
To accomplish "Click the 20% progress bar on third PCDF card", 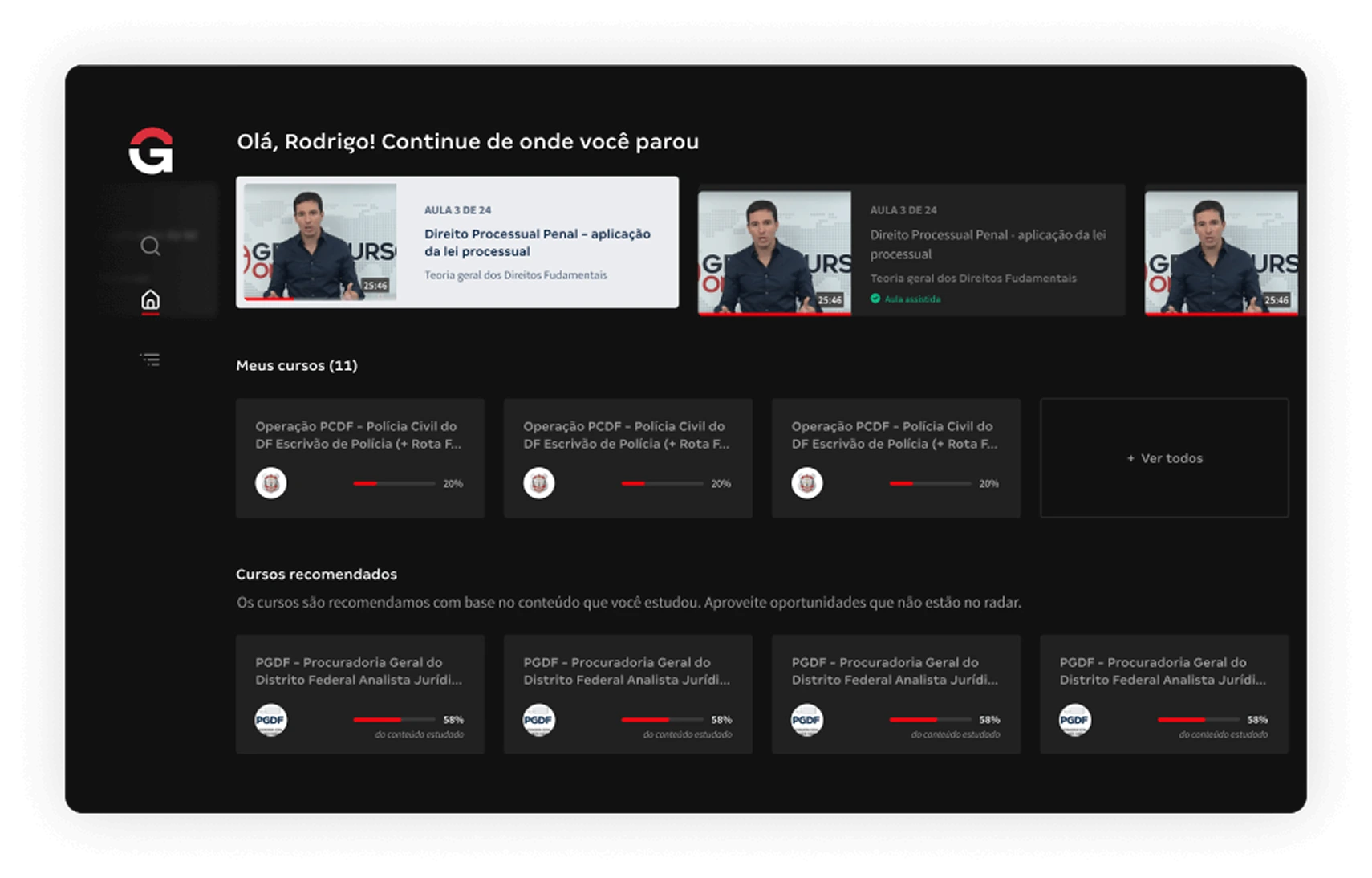I will click(930, 484).
